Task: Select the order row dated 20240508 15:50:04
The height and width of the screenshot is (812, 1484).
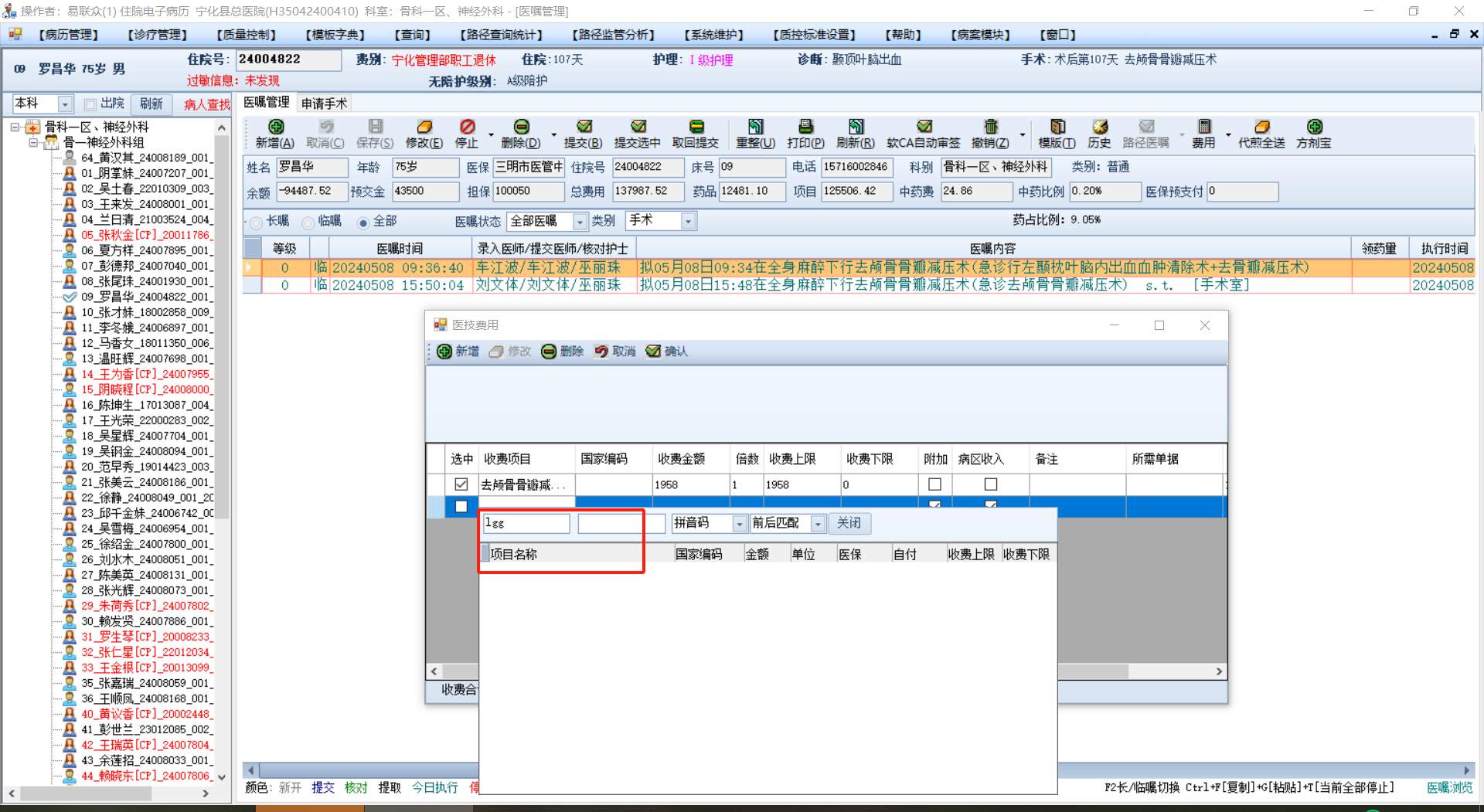Action: (859, 285)
